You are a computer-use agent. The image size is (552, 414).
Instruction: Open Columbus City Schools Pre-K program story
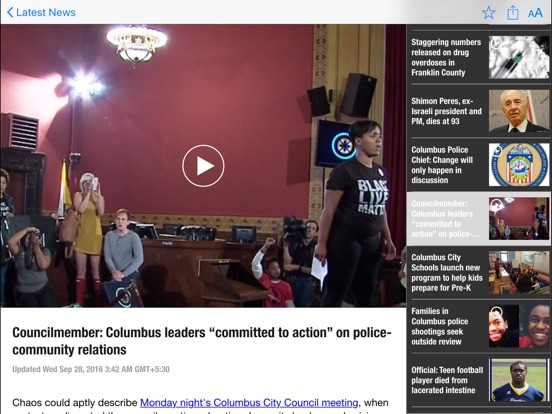pyautogui.click(x=479, y=272)
